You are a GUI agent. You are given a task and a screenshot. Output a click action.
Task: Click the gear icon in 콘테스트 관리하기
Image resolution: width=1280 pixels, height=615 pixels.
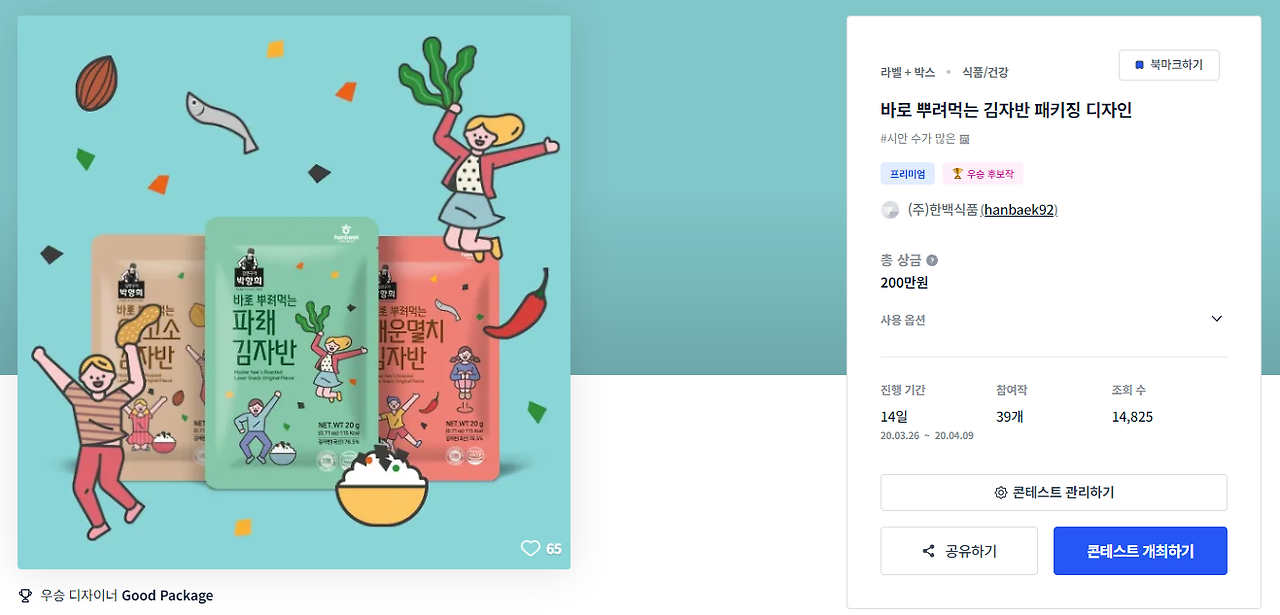[x=1000, y=493]
